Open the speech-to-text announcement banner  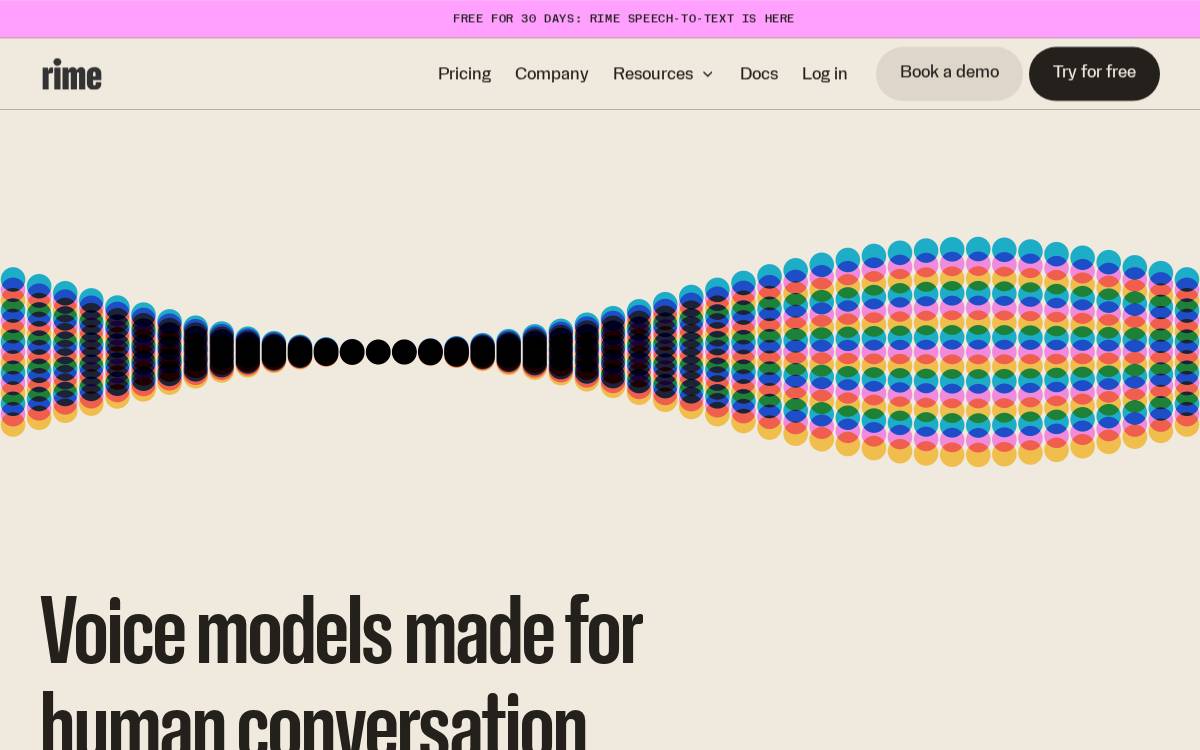pos(600,19)
